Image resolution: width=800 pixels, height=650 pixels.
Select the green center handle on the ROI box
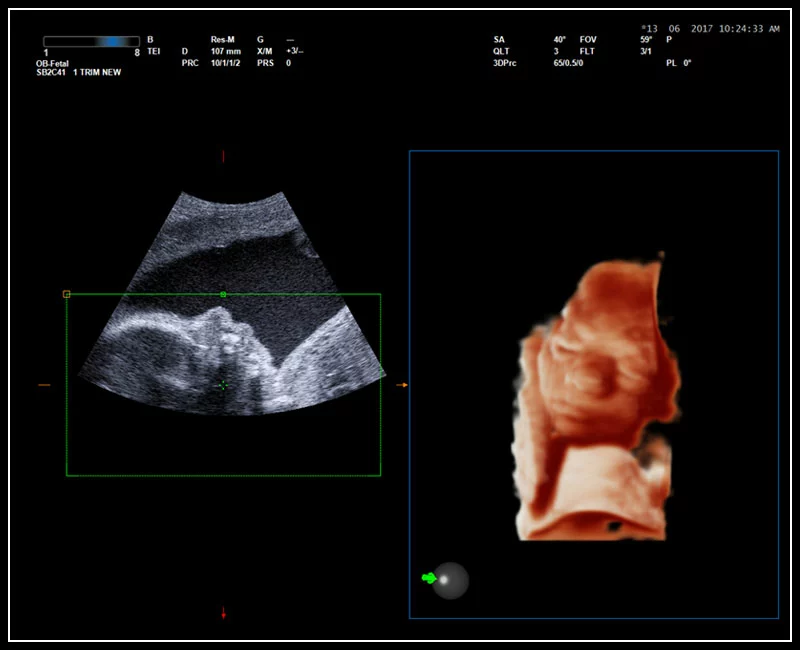point(222,293)
